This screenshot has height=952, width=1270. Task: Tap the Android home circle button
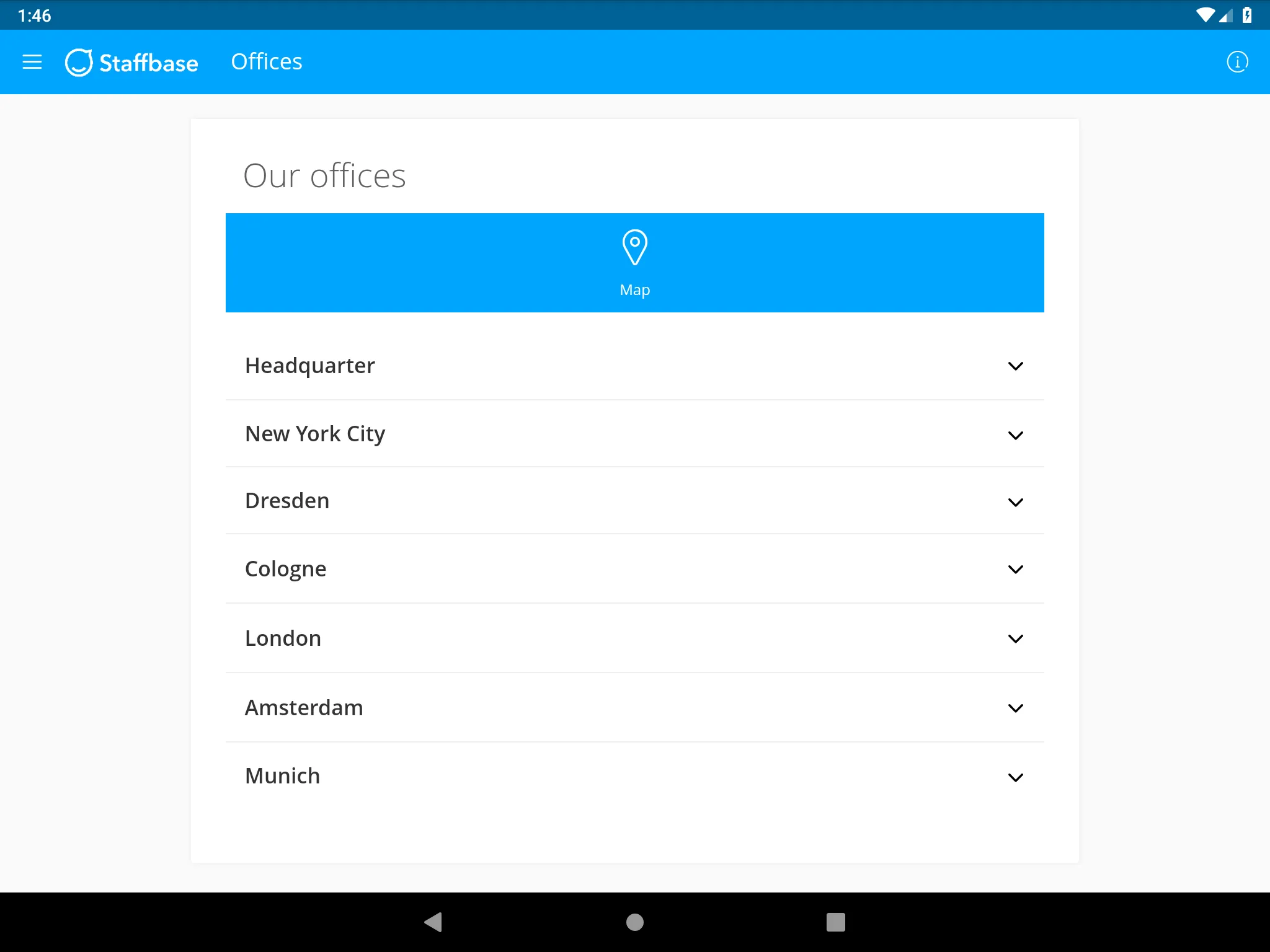(635, 922)
